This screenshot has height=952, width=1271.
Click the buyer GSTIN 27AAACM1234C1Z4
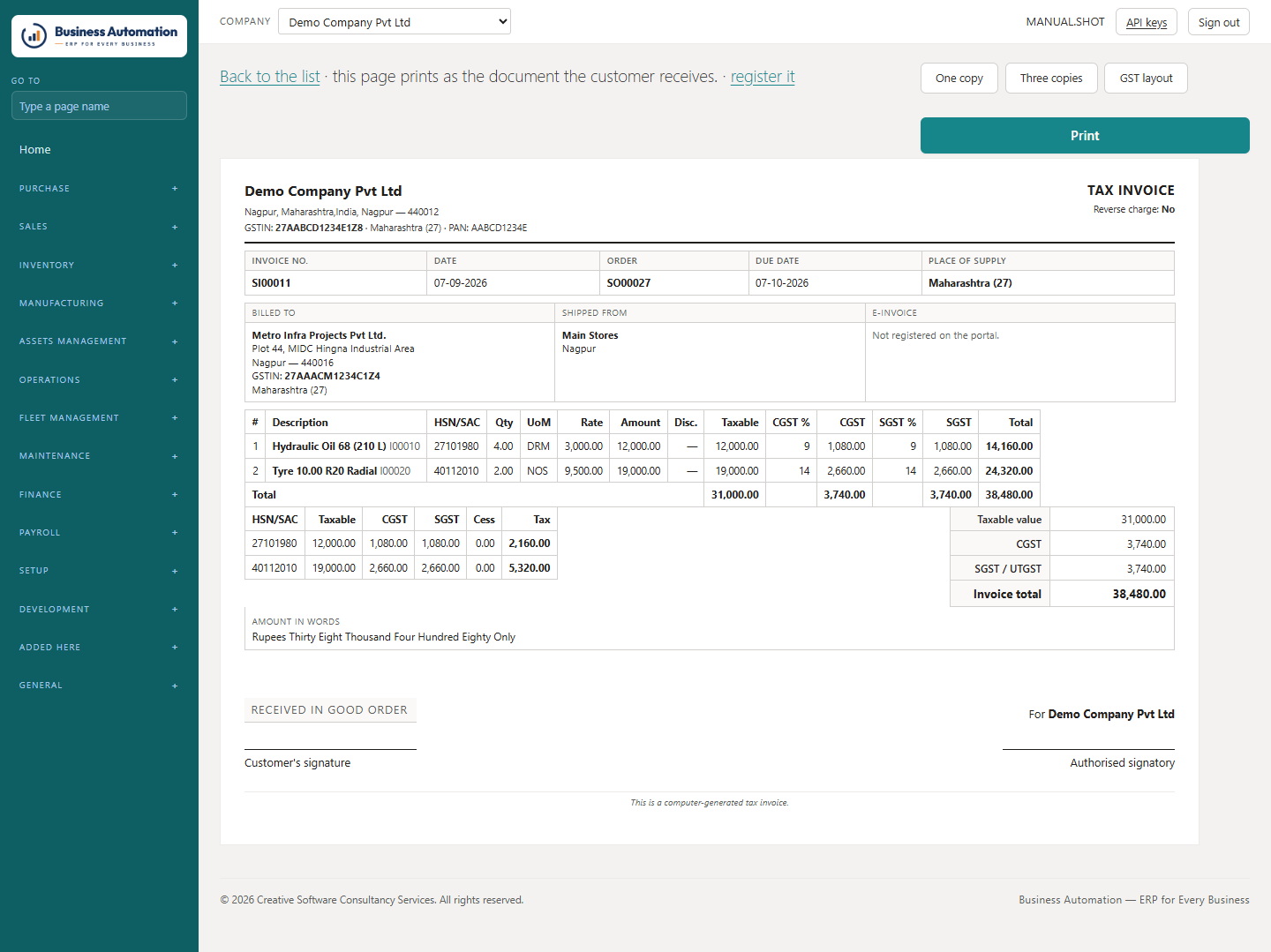332,376
